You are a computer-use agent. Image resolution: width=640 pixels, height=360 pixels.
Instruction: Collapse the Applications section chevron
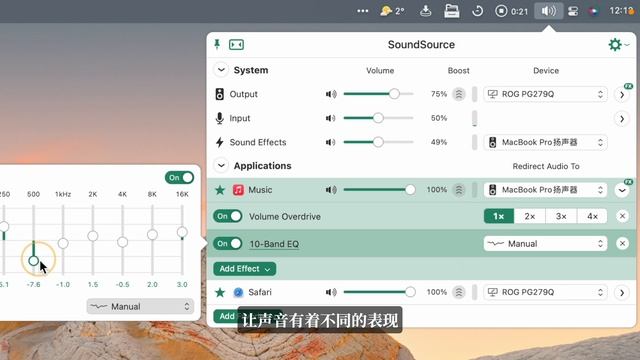point(221,165)
